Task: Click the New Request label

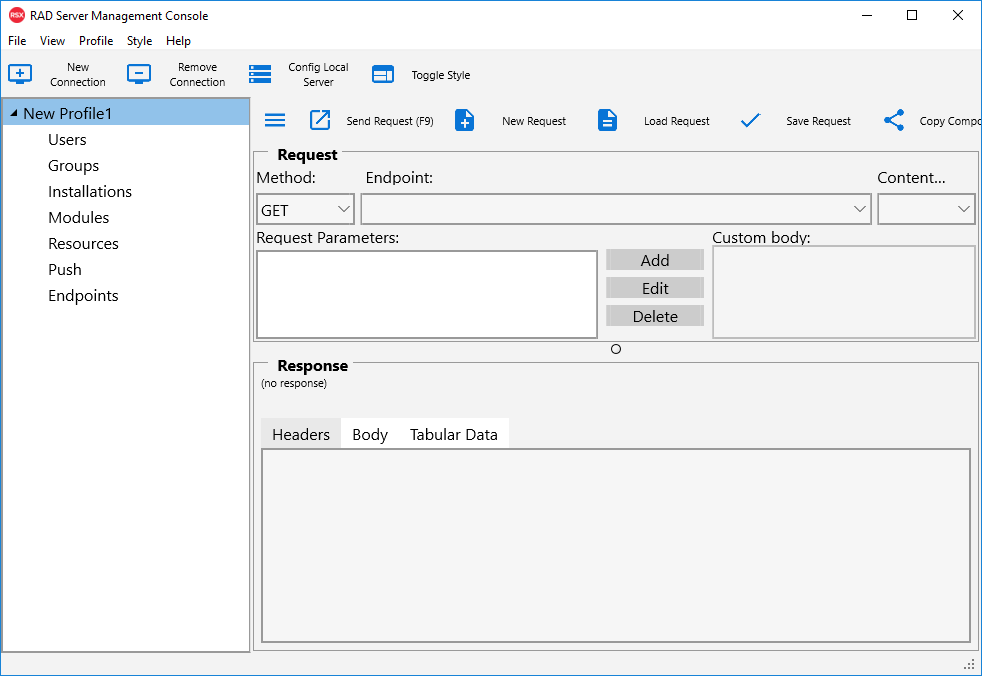Action: (534, 121)
